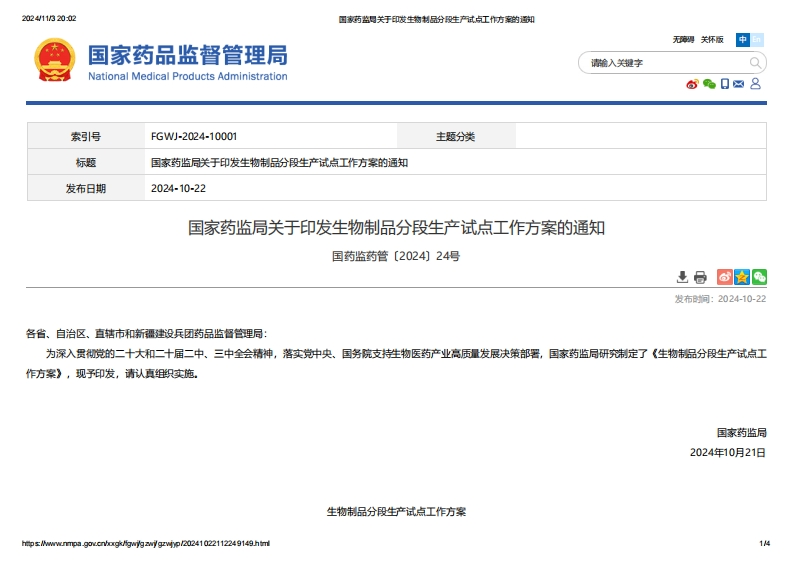Screen dimensions: 793x561
Task: Click the index number FGWJ-2024-10001
Action: (194, 136)
